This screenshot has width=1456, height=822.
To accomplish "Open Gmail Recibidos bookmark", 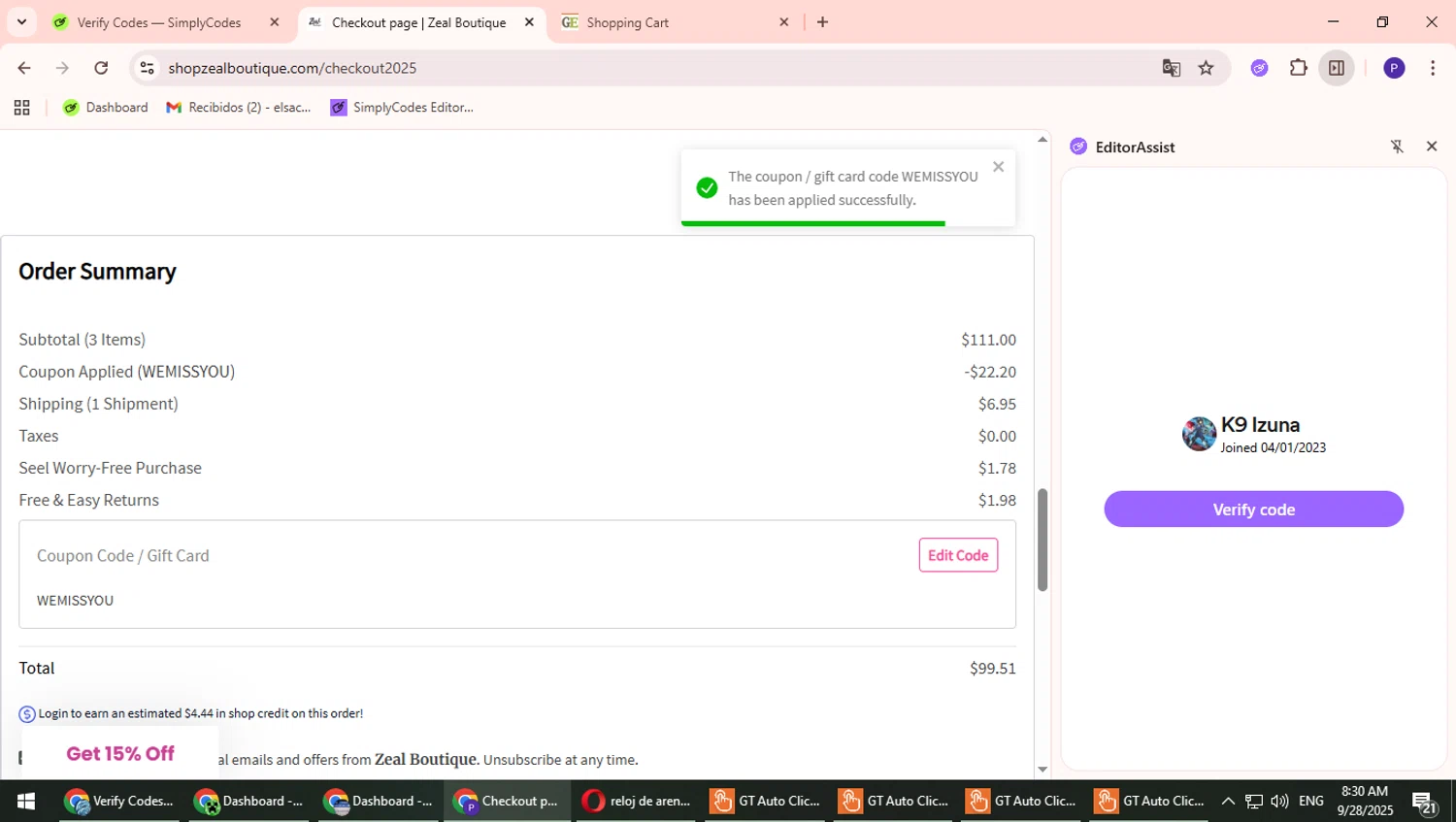I will (x=239, y=108).
